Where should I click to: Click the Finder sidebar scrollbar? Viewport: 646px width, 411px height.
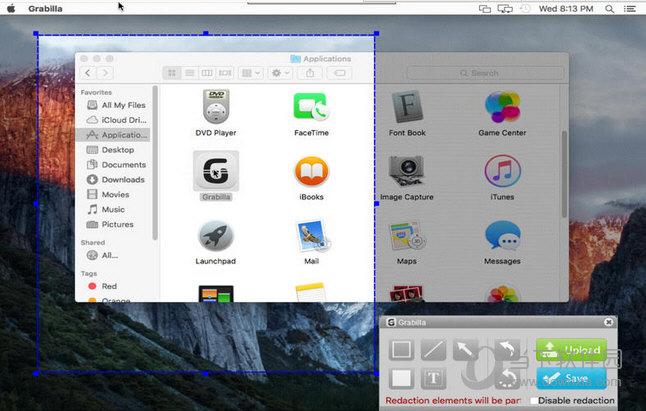pos(155,163)
